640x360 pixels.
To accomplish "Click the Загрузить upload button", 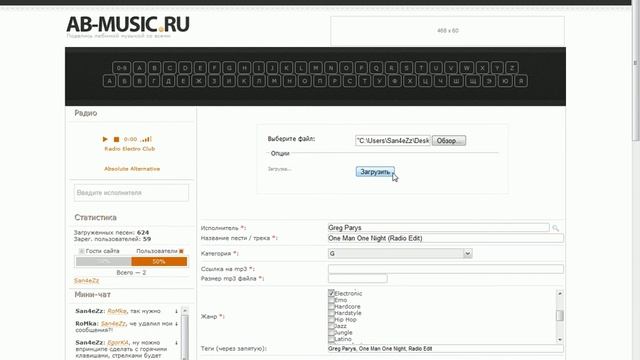I will pos(375,172).
